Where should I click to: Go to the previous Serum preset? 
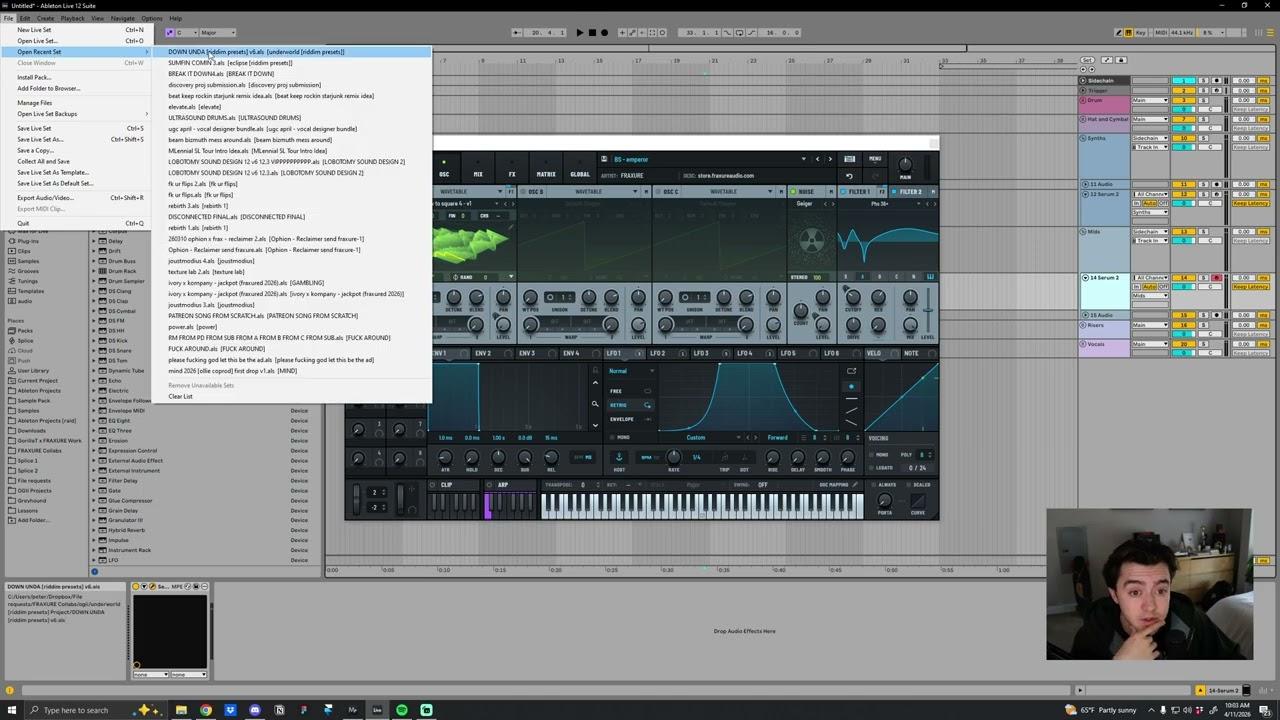(x=817, y=159)
